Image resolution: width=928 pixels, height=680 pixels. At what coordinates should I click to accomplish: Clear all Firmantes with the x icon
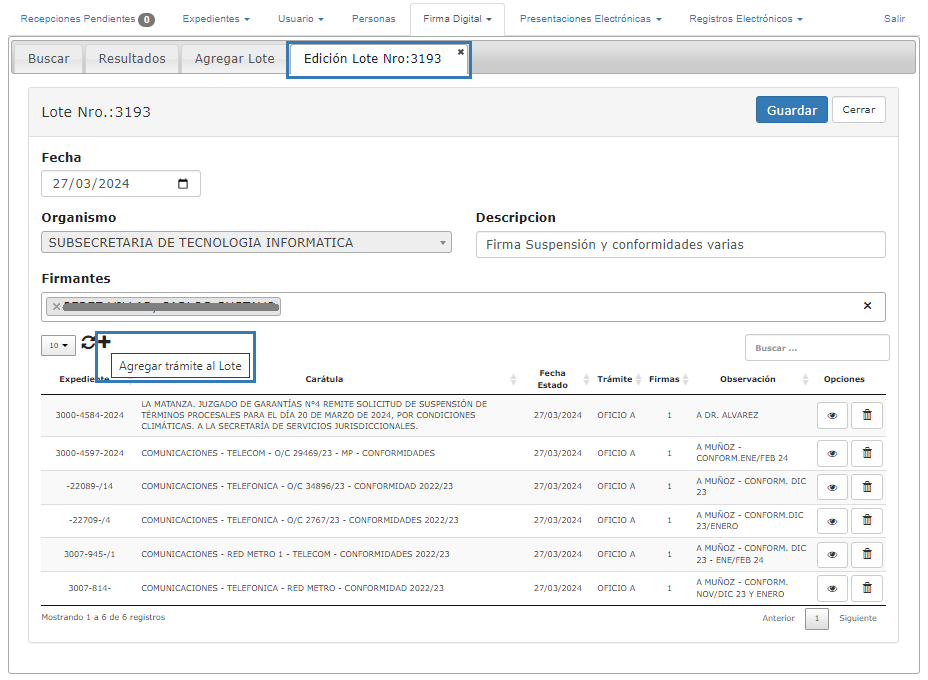(x=867, y=306)
